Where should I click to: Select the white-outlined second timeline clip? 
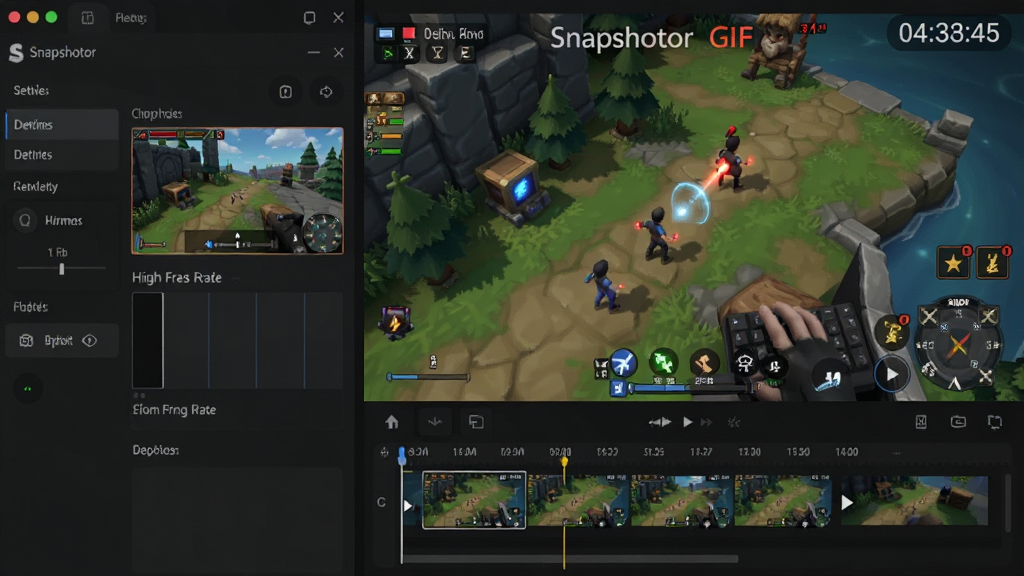(x=474, y=500)
